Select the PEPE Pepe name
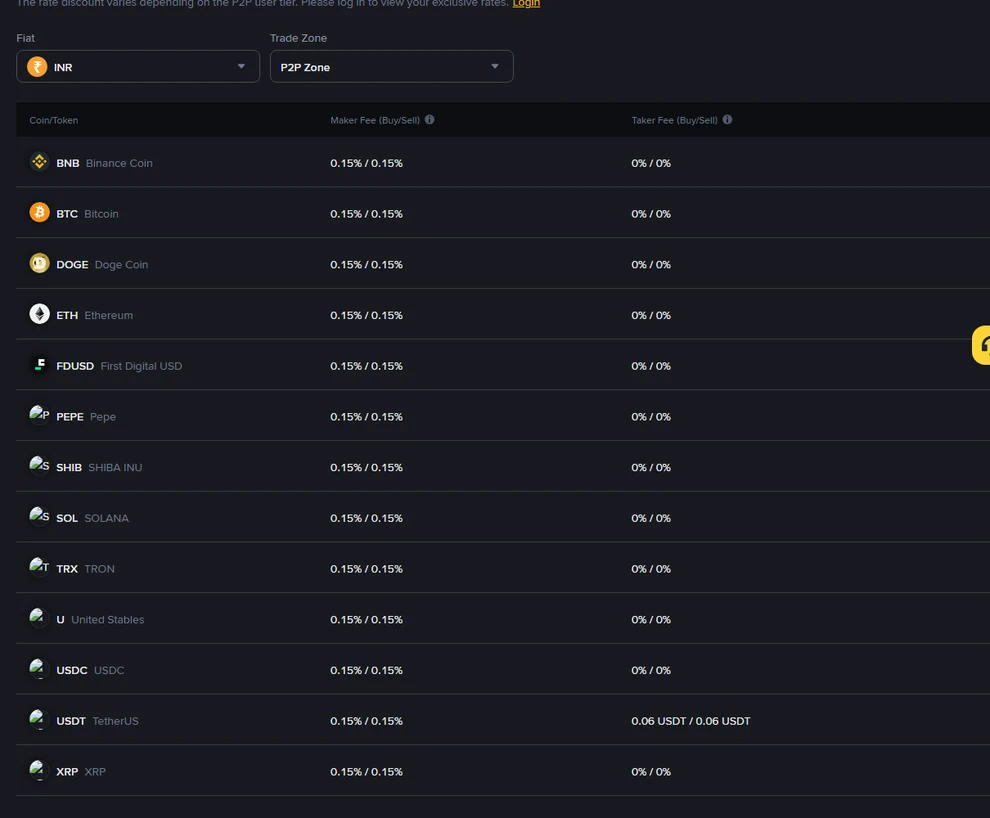Viewport: 990px width, 818px height. (86, 417)
